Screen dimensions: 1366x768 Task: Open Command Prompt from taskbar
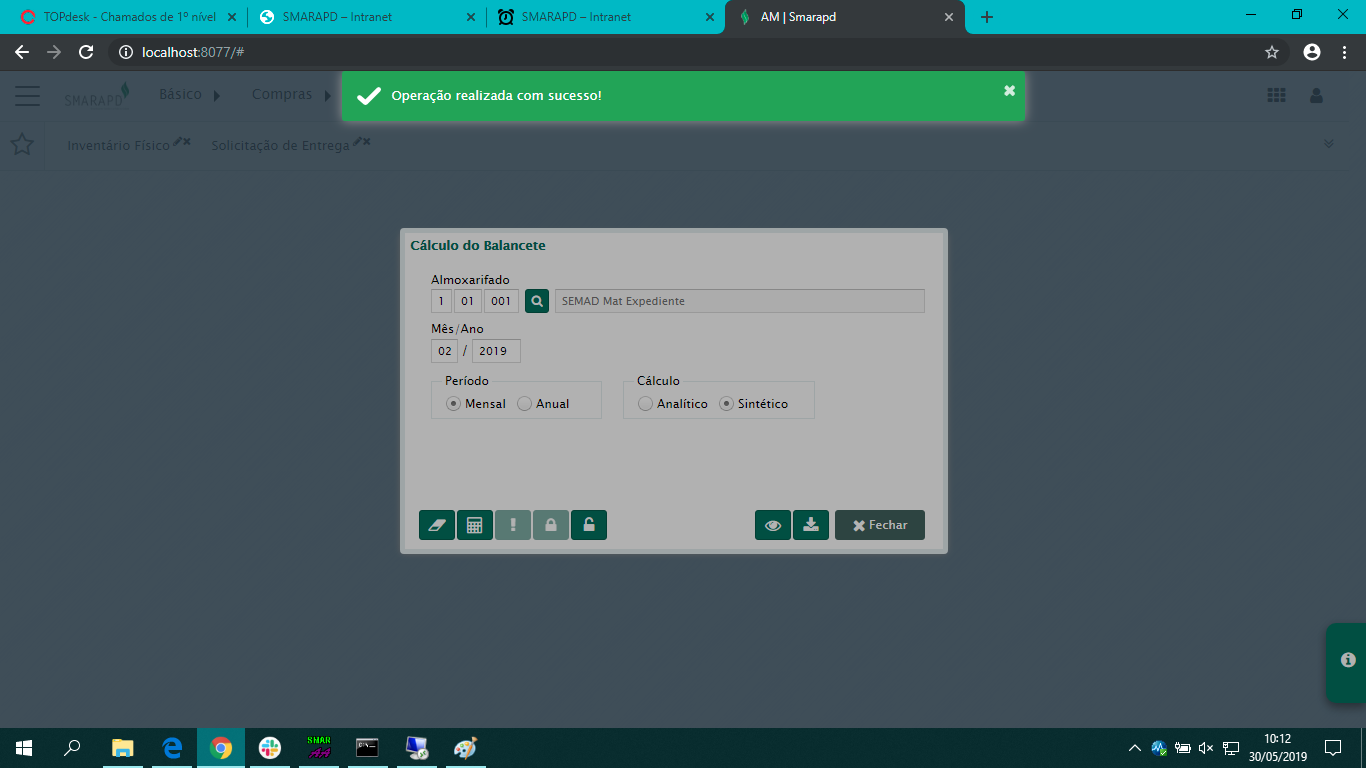368,748
